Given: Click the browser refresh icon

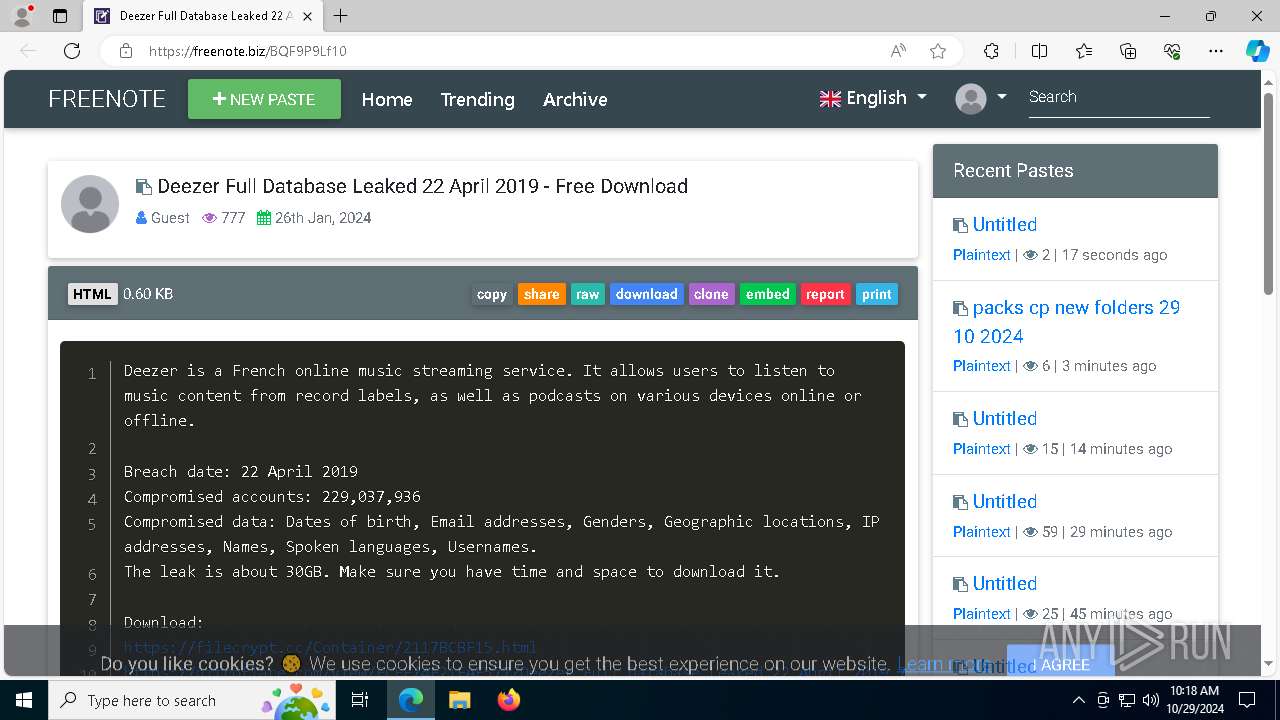Looking at the screenshot, I should point(72,51).
